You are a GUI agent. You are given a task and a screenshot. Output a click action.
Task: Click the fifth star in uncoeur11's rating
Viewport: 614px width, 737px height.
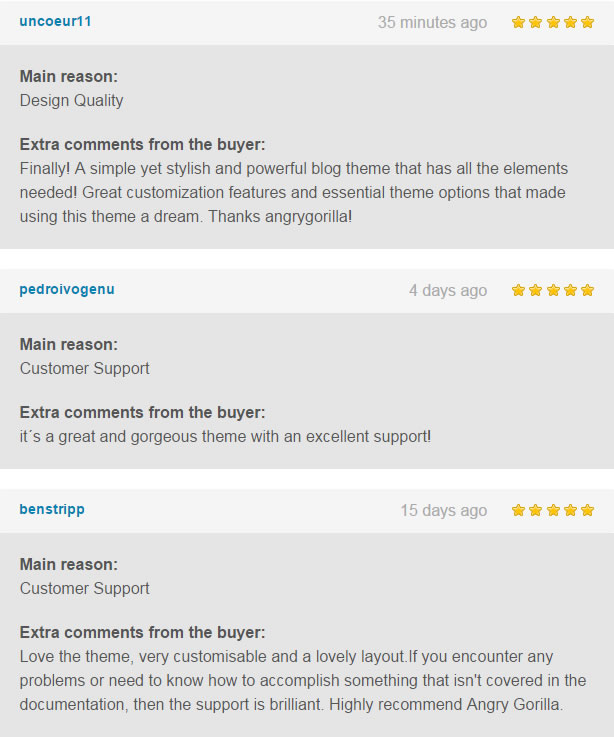tap(586, 22)
